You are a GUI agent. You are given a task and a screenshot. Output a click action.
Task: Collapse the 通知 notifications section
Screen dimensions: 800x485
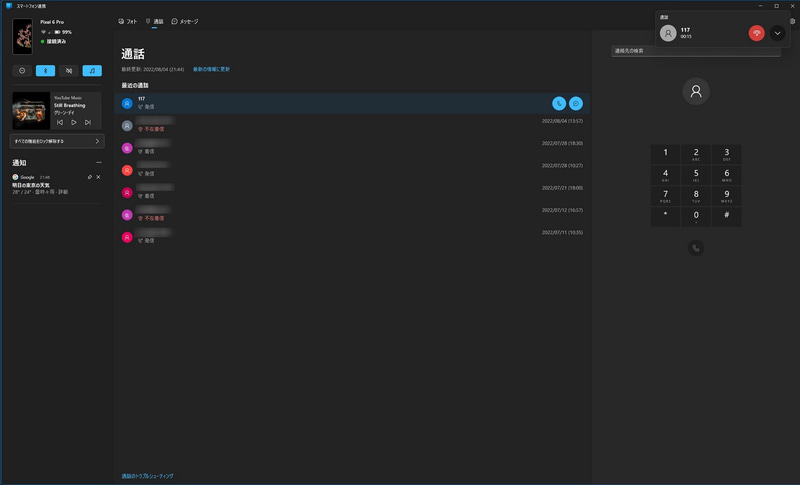click(98, 163)
